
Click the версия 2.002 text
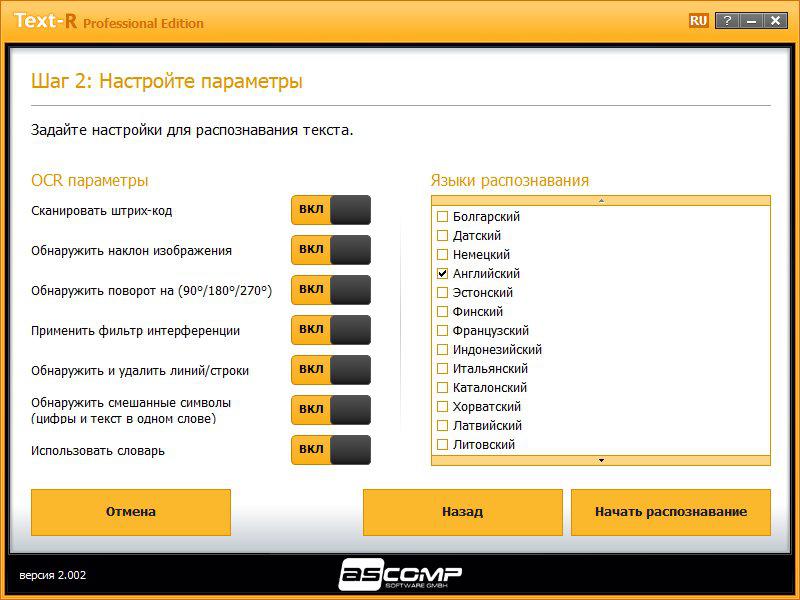click(53, 575)
